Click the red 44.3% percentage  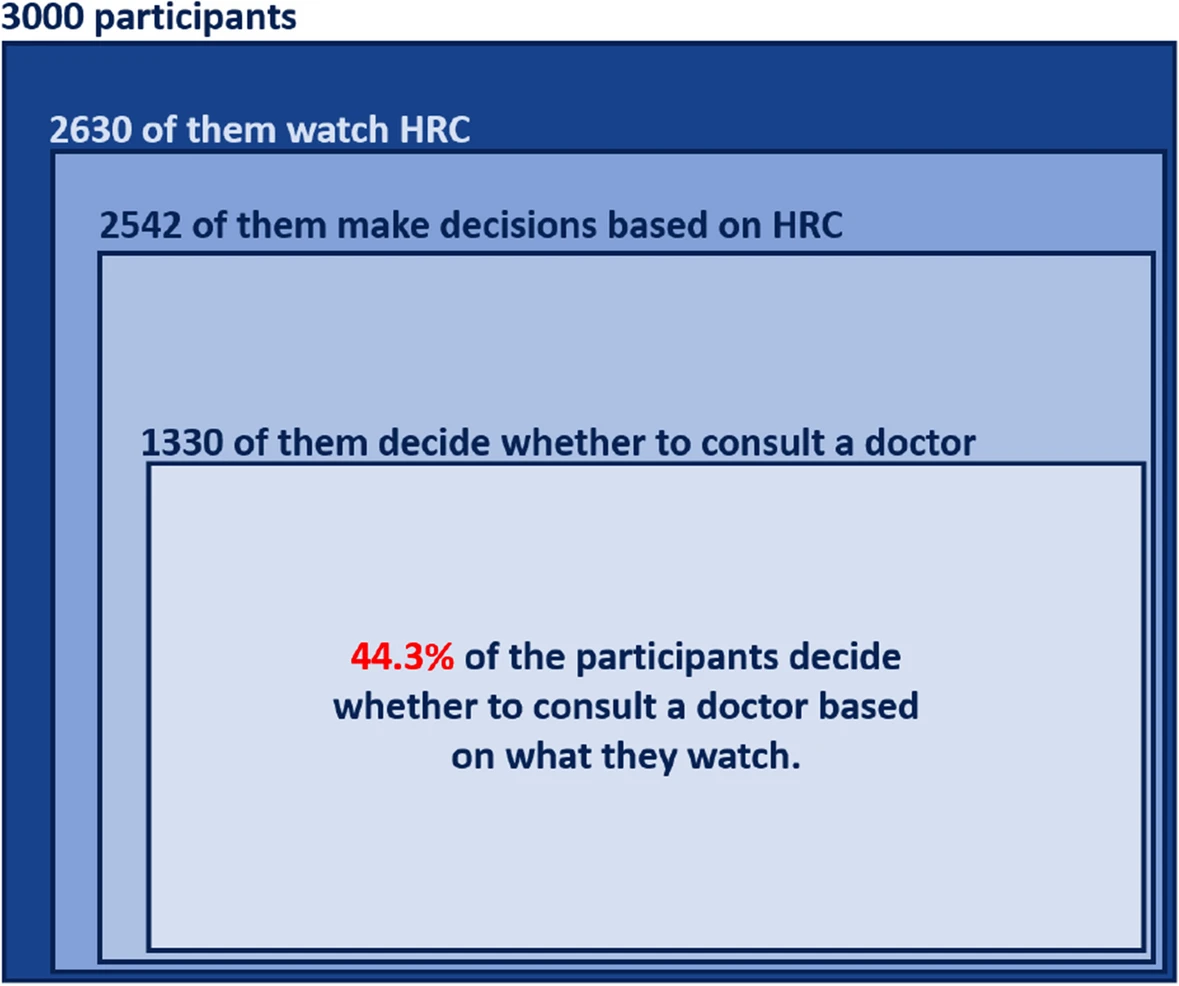click(x=402, y=657)
